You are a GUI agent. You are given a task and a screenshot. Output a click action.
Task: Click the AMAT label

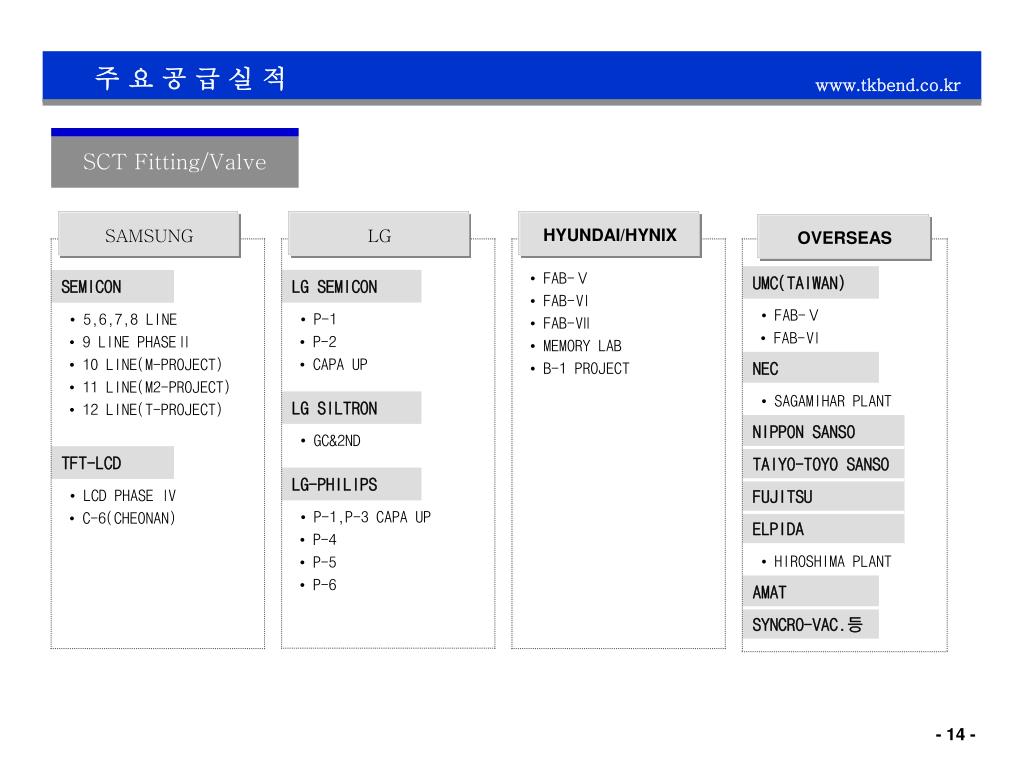click(x=810, y=592)
